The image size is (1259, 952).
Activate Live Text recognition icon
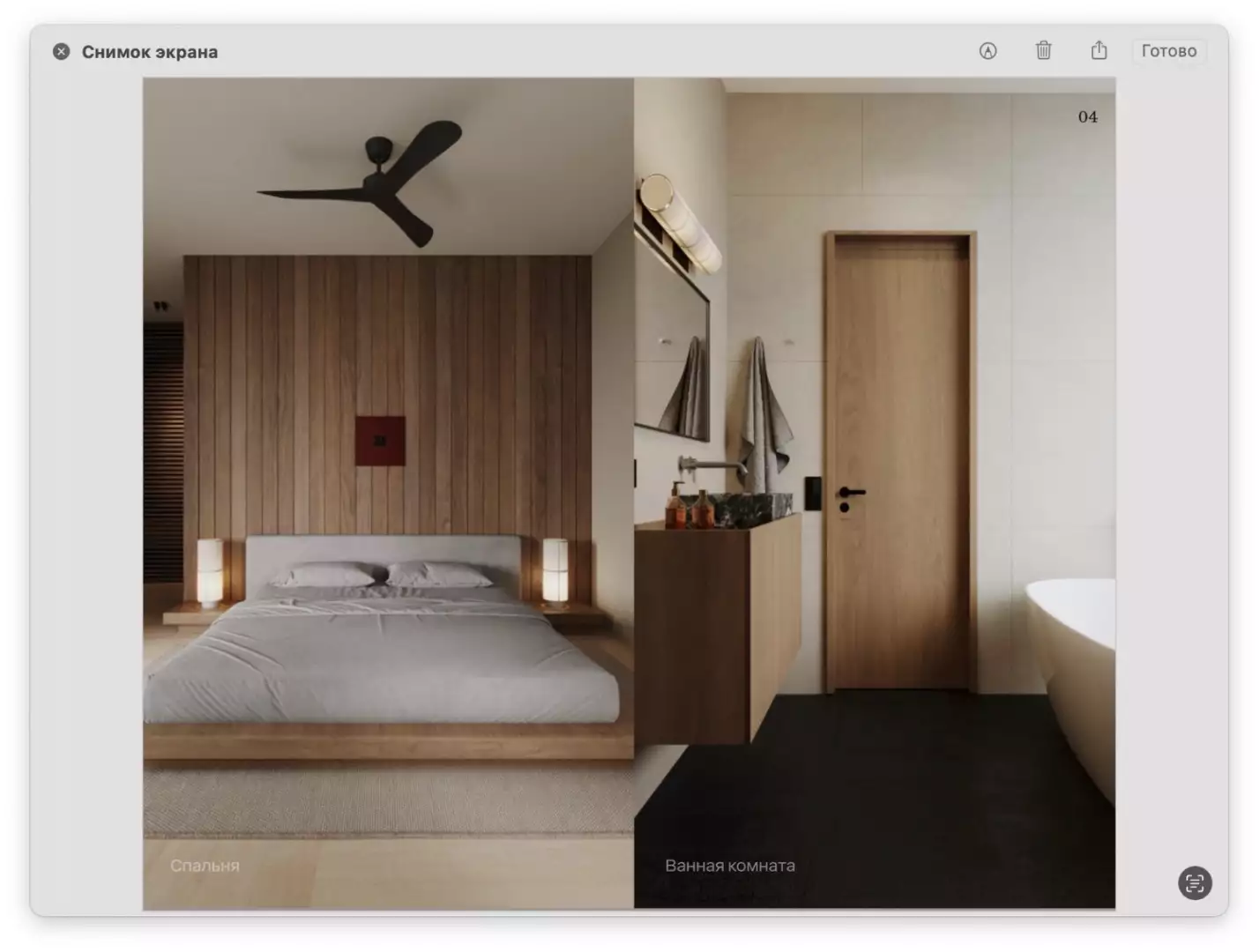coord(1195,883)
